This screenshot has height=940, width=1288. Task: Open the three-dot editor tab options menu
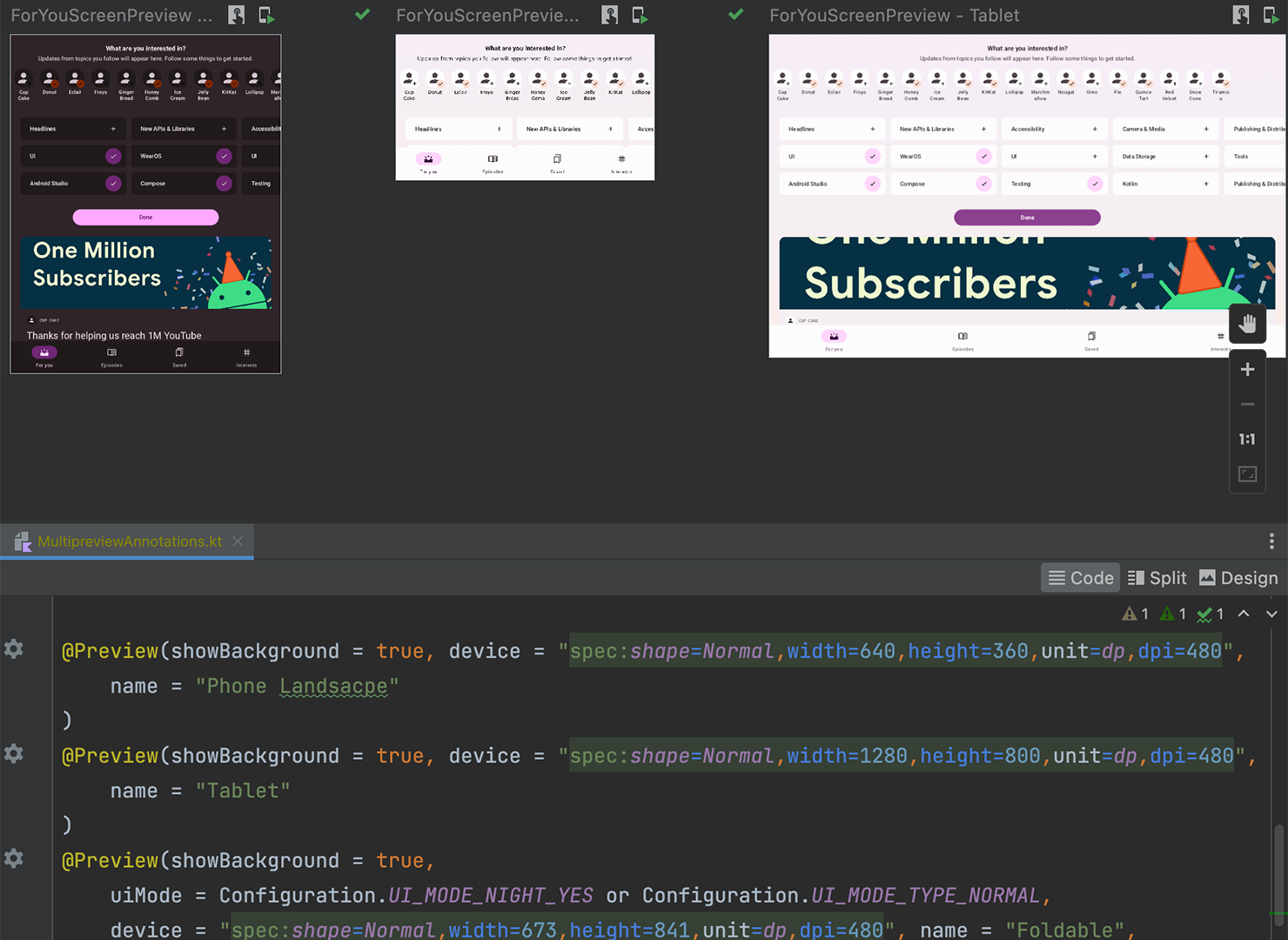point(1271,541)
